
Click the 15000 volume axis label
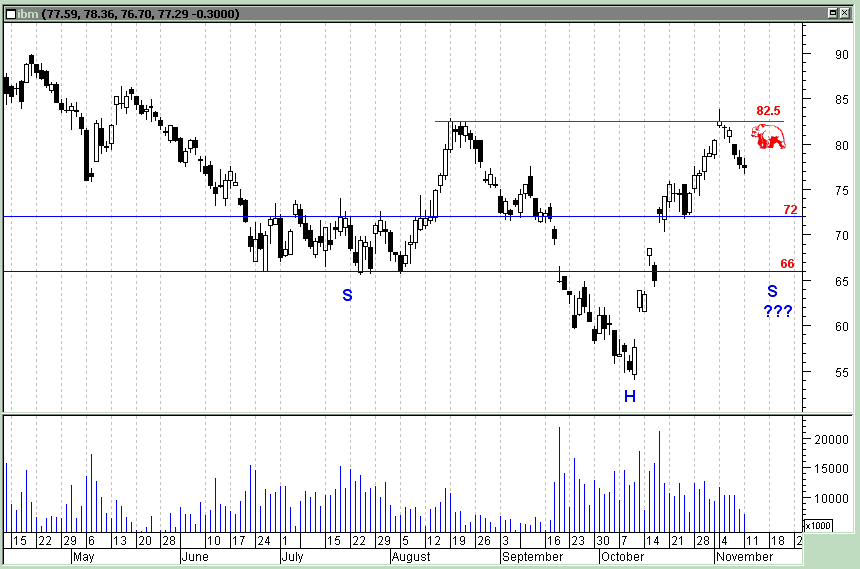tap(831, 469)
